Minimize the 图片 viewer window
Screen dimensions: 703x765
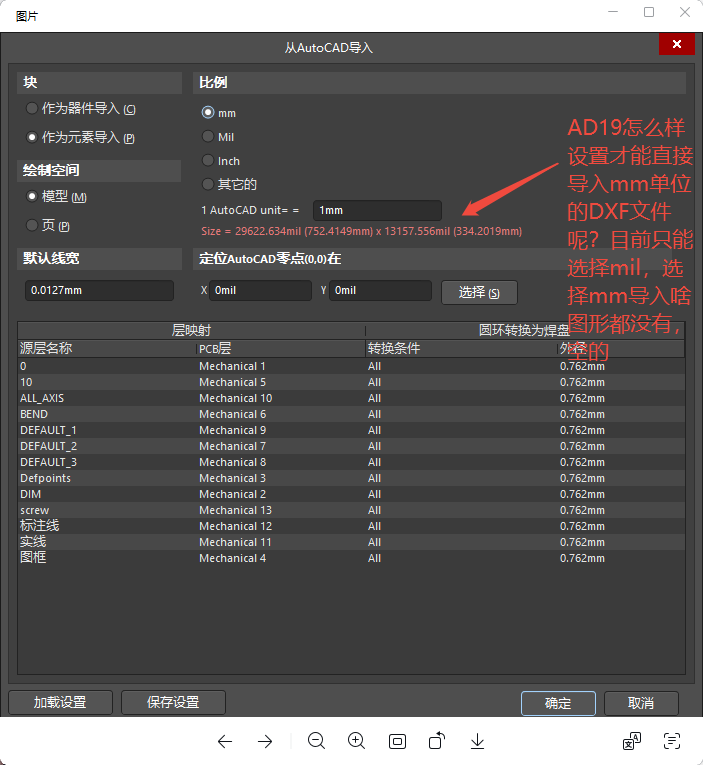click(x=613, y=12)
